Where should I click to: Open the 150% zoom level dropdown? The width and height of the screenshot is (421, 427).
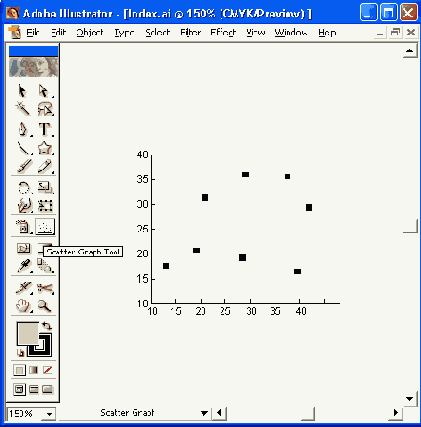[x=49, y=414]
